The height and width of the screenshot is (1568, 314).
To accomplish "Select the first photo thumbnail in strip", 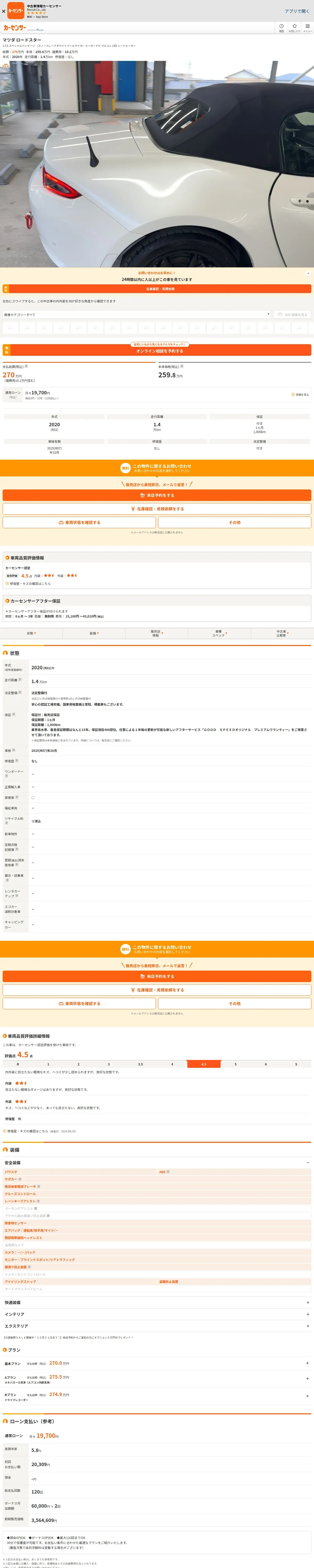I will [10, 327].
